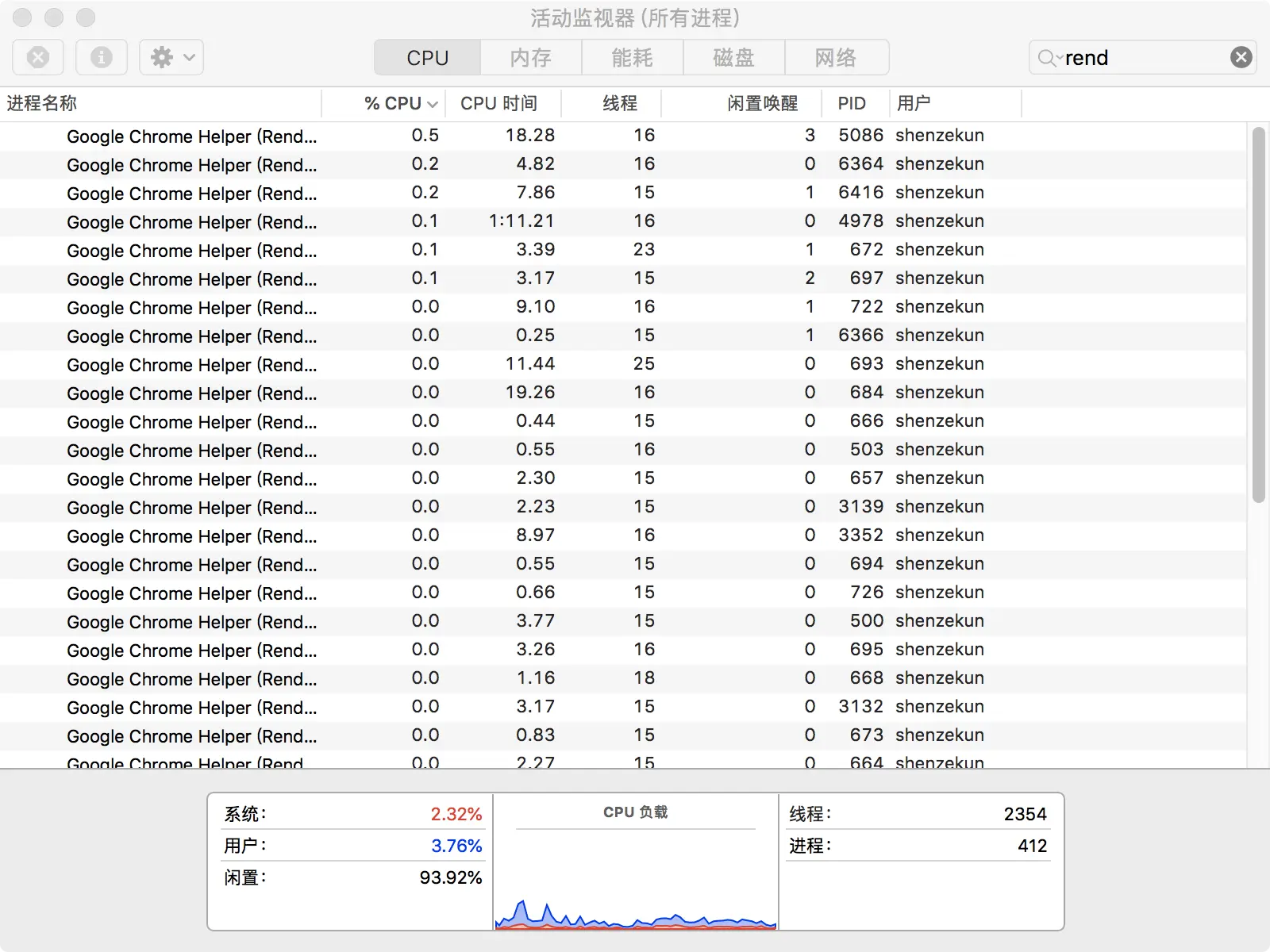Select the process row with PID 6416
Screen dimensions: 1270x952
(x=623, y=193)
